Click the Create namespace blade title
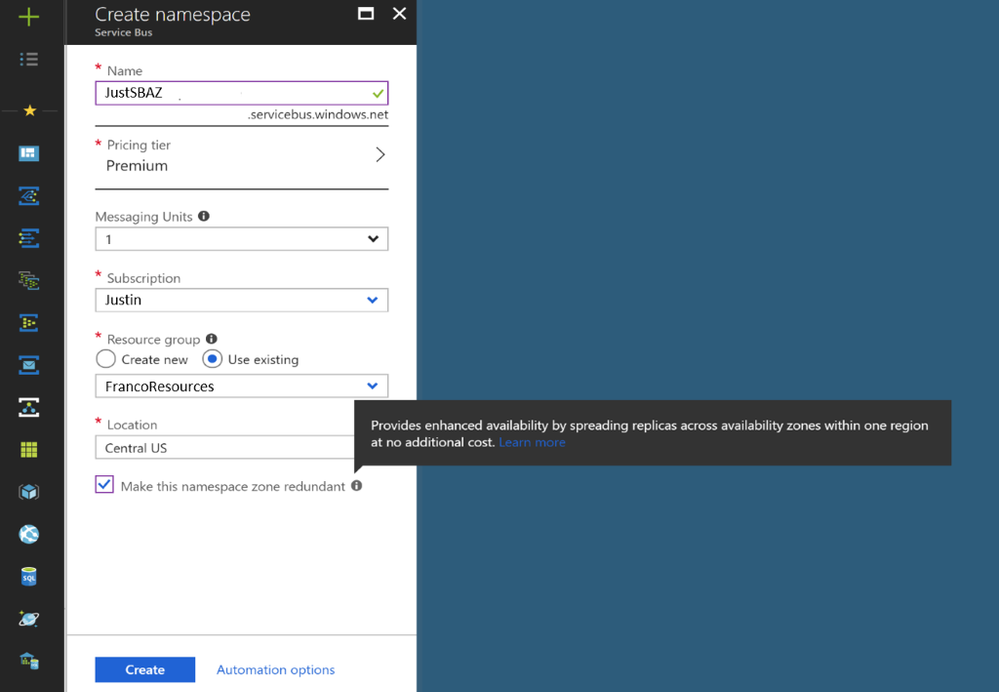This screenshot has width=999, height=692. [x=173, y=15]
